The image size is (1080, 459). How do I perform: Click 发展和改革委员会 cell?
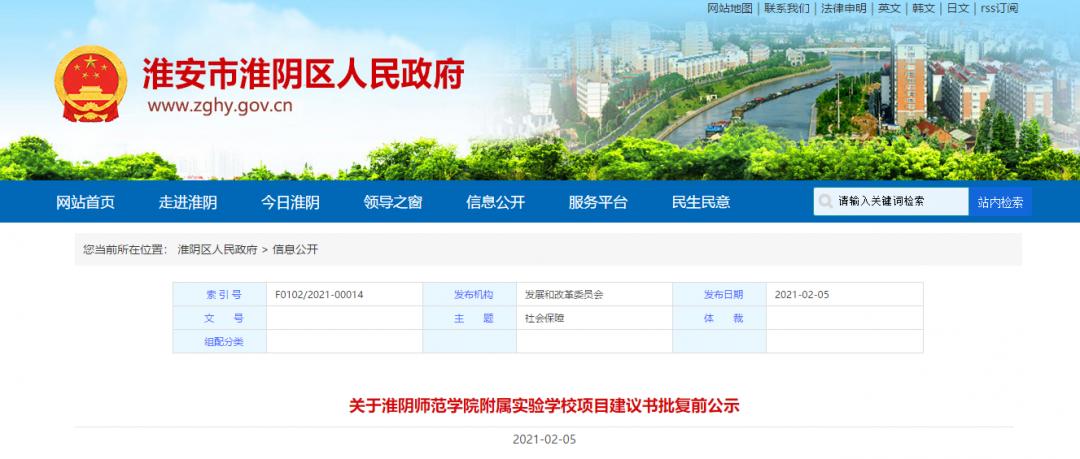click(x=563, y=295)
